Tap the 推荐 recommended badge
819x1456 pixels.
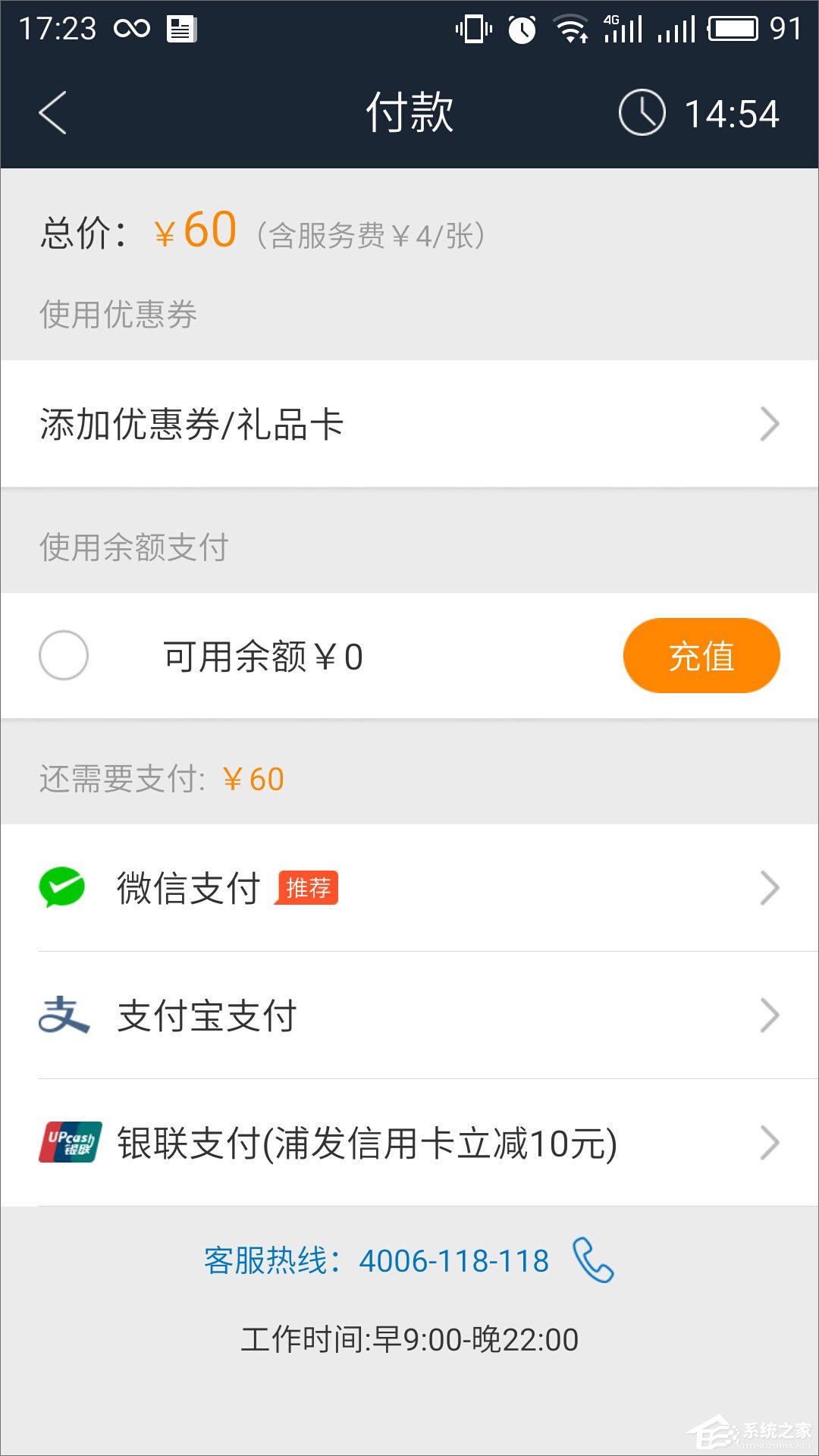click(308, 887)
